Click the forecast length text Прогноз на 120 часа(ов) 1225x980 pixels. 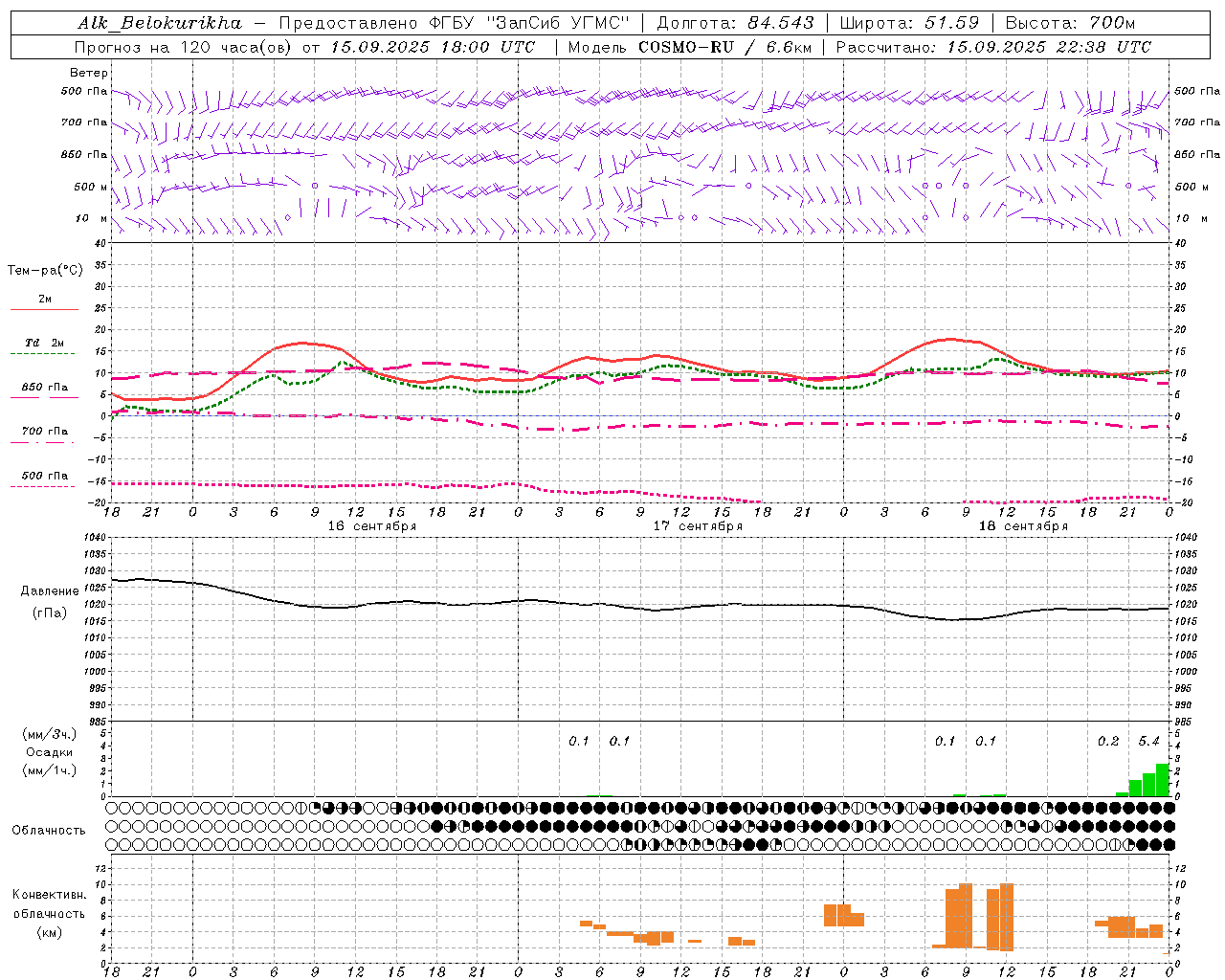pyautogui.click(x=184, y=47)
